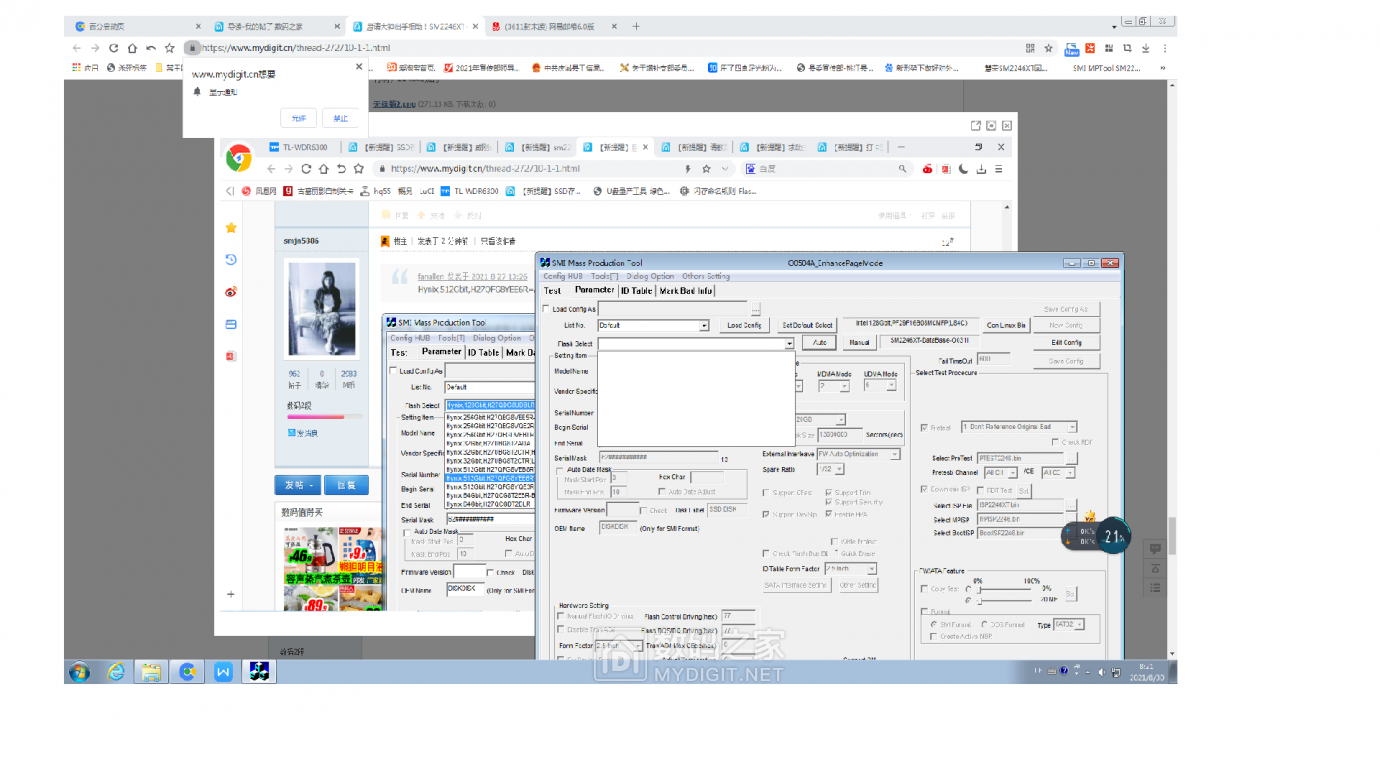The height and width of the screenshot is (776, 1380).
Task: Reload the page in outer browser
Action: point(114,48)
